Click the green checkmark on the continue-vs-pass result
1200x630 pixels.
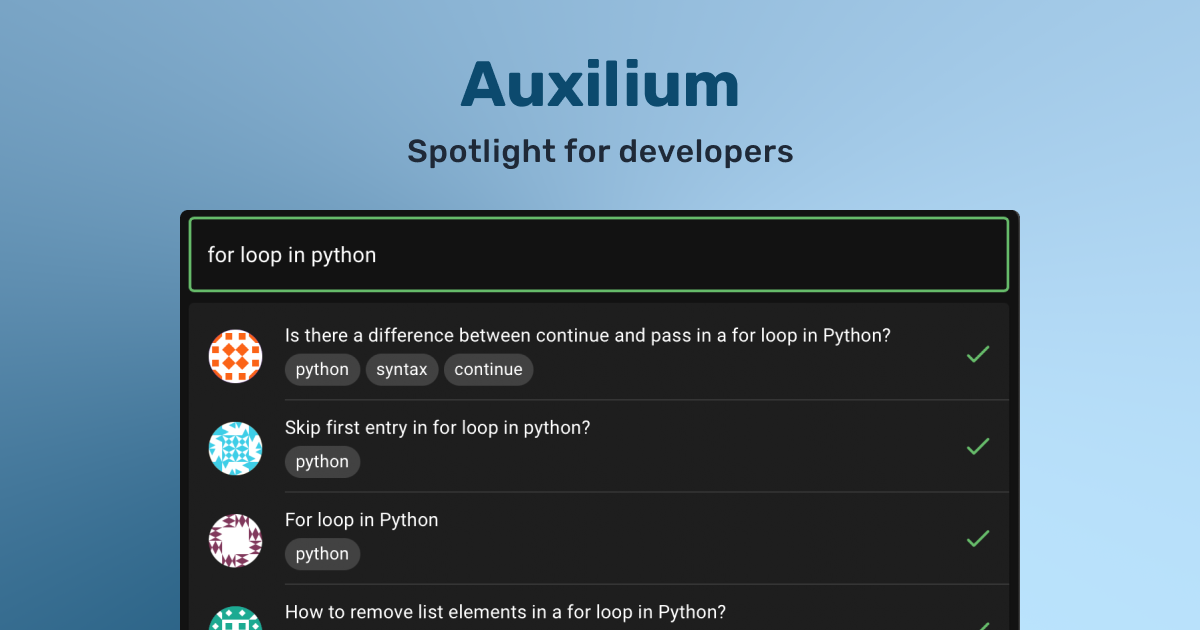pyautogui.click(x=977, y=355)
